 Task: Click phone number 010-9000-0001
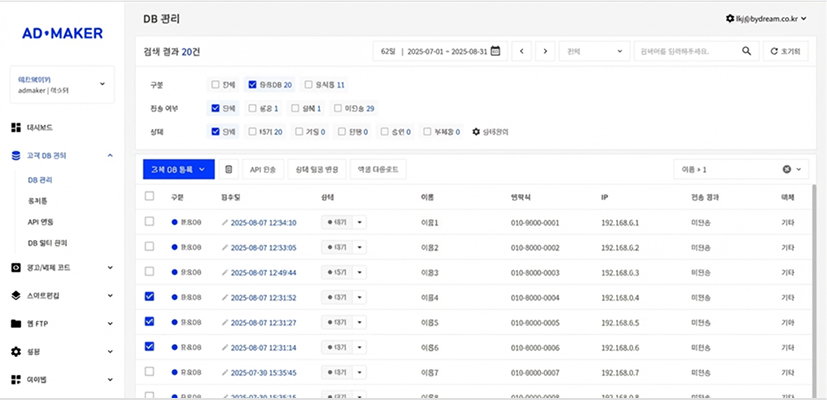(535, 223)
